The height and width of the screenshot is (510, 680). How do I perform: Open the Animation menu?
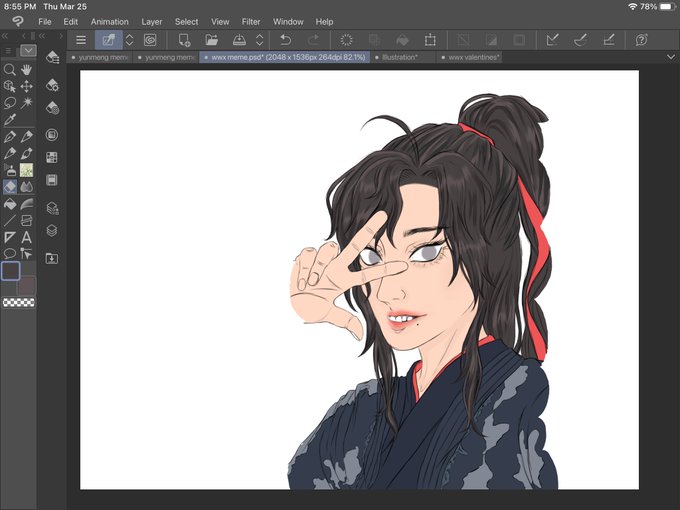[109, 22]
